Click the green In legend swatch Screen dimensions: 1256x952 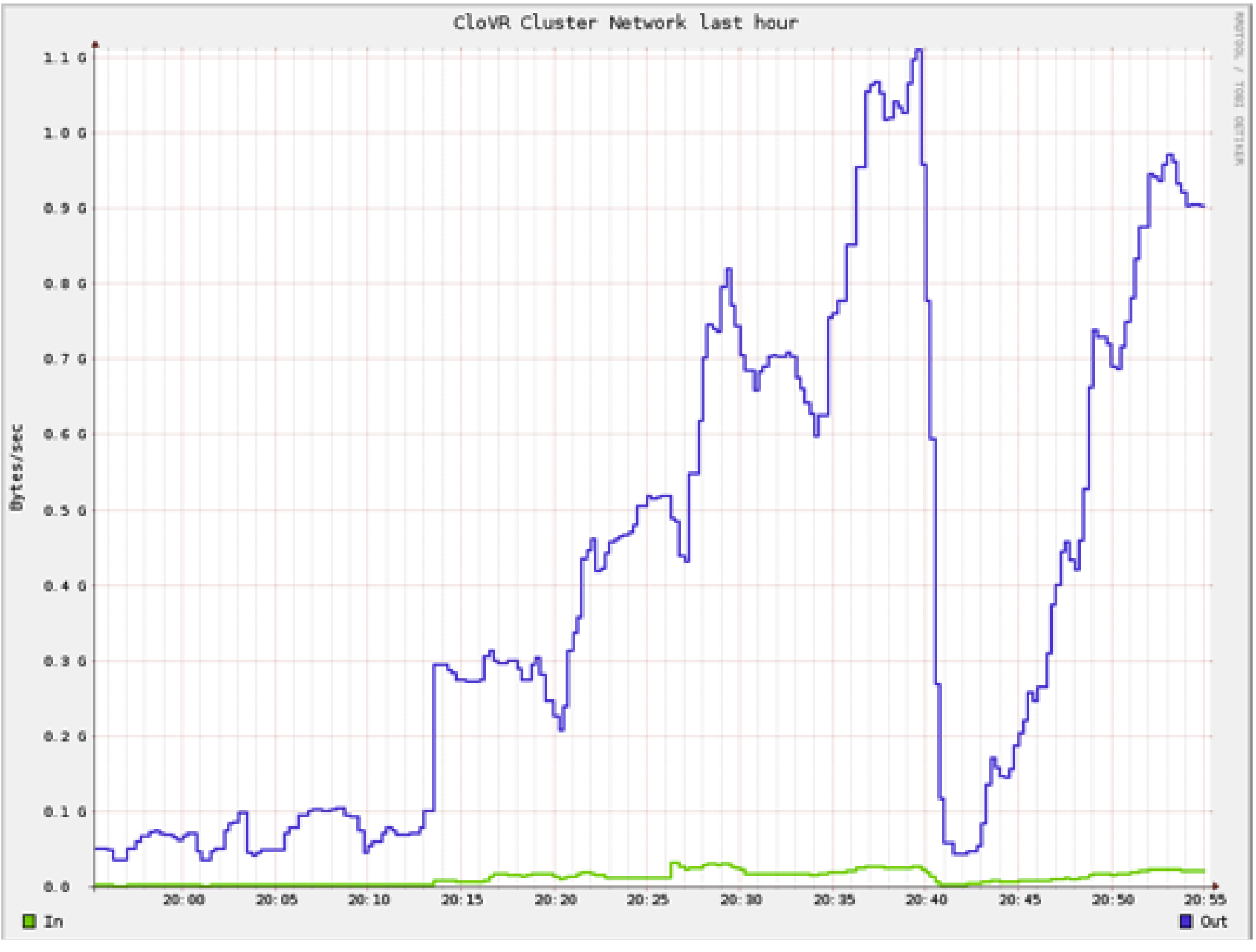tap(29, 922)
